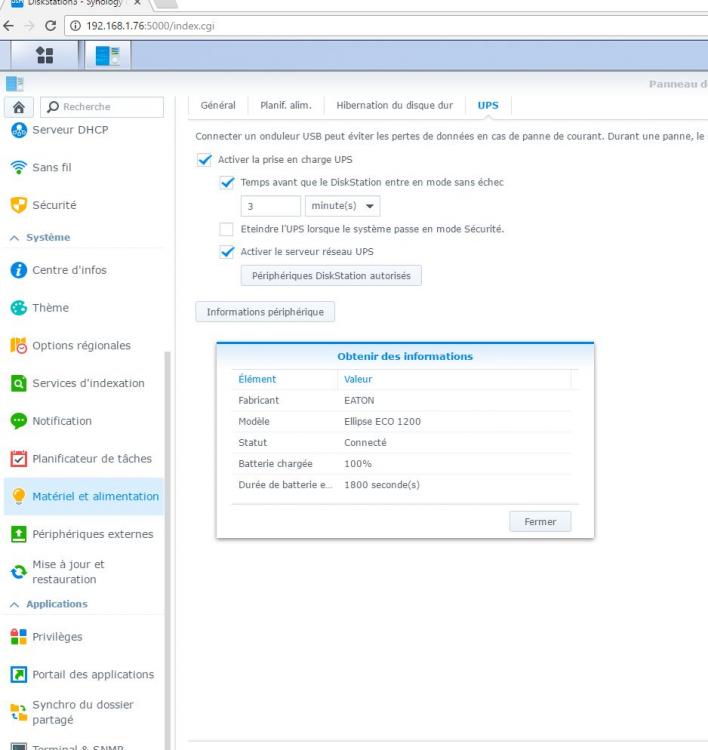708x750 pixels.
Task: Open the Sécurité shield icon
Action: pos(19,205)
